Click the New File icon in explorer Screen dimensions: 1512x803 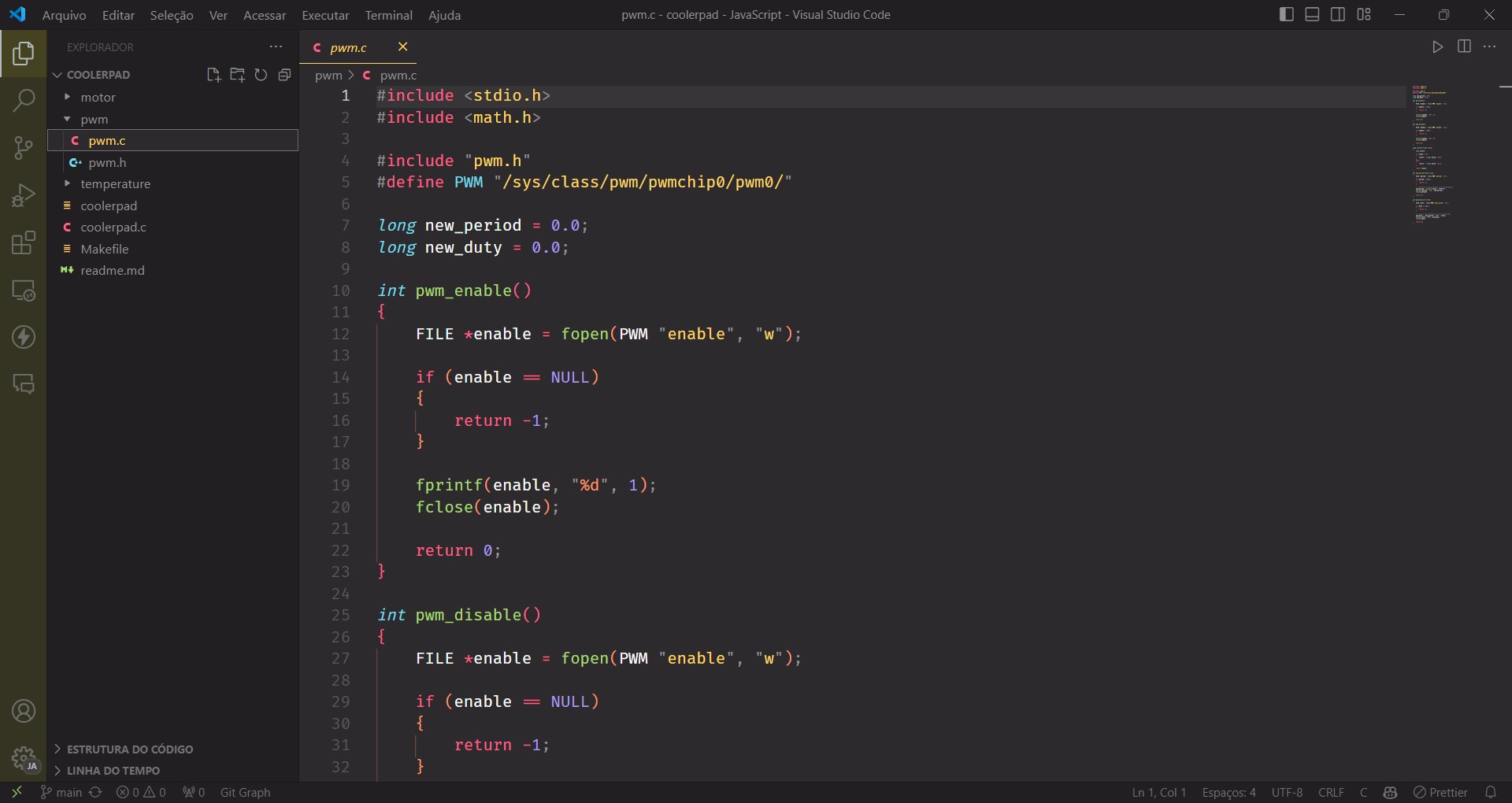[x=213, y=75]
